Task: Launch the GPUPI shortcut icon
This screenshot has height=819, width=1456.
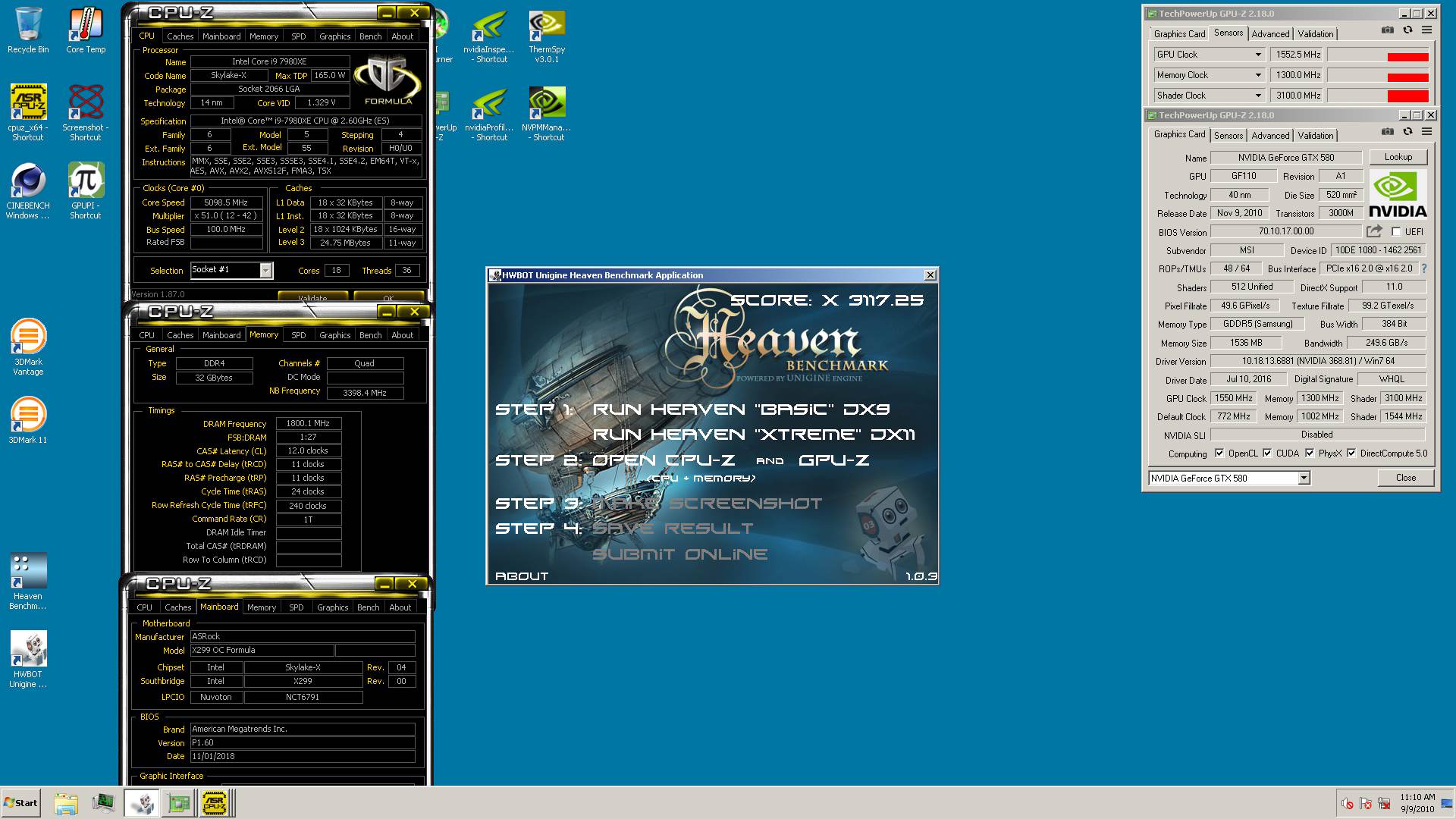Action: (x=86, y=191)
